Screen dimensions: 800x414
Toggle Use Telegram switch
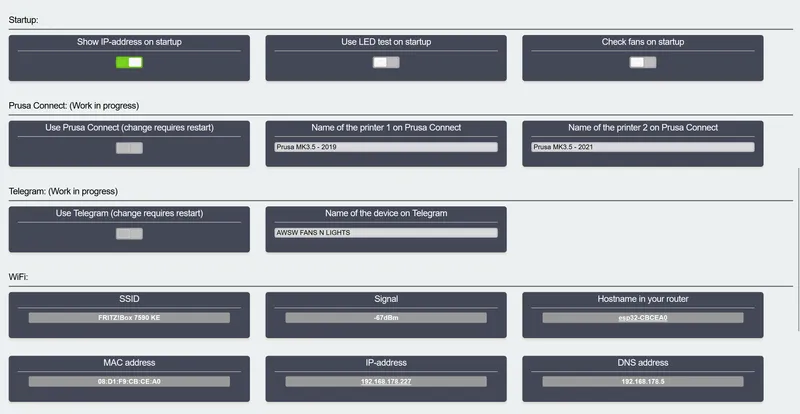129,234
